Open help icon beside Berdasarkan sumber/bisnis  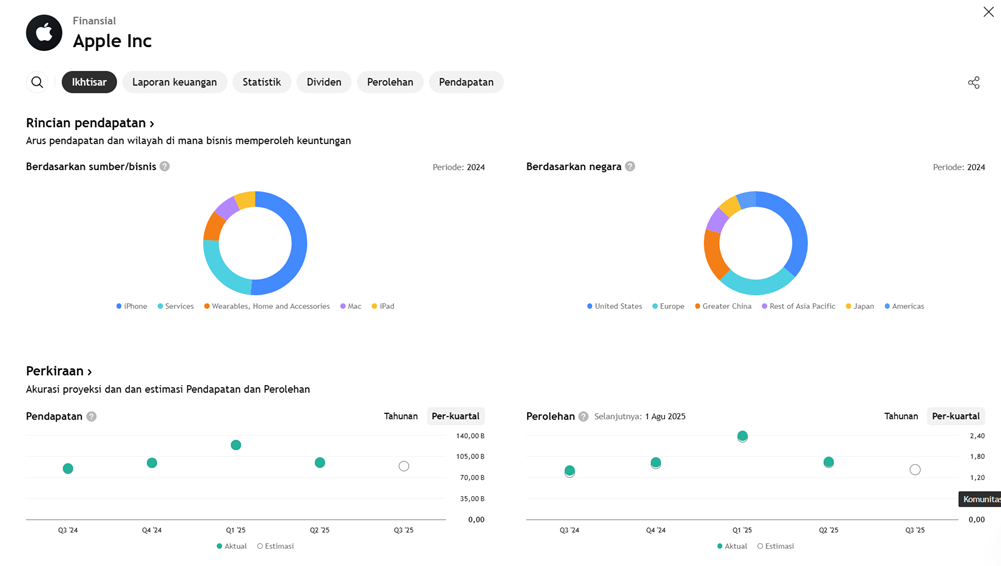tap(165, 167)
